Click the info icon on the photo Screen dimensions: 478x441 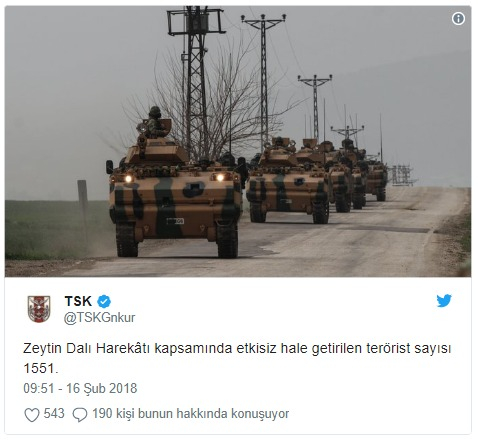[x=458, y=19]
